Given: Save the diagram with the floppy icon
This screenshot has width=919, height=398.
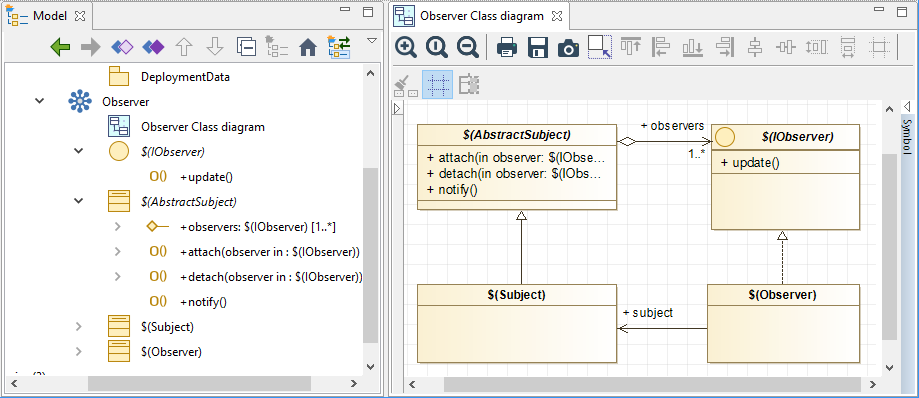Looking at the screenshot, I should coord(537,47).
